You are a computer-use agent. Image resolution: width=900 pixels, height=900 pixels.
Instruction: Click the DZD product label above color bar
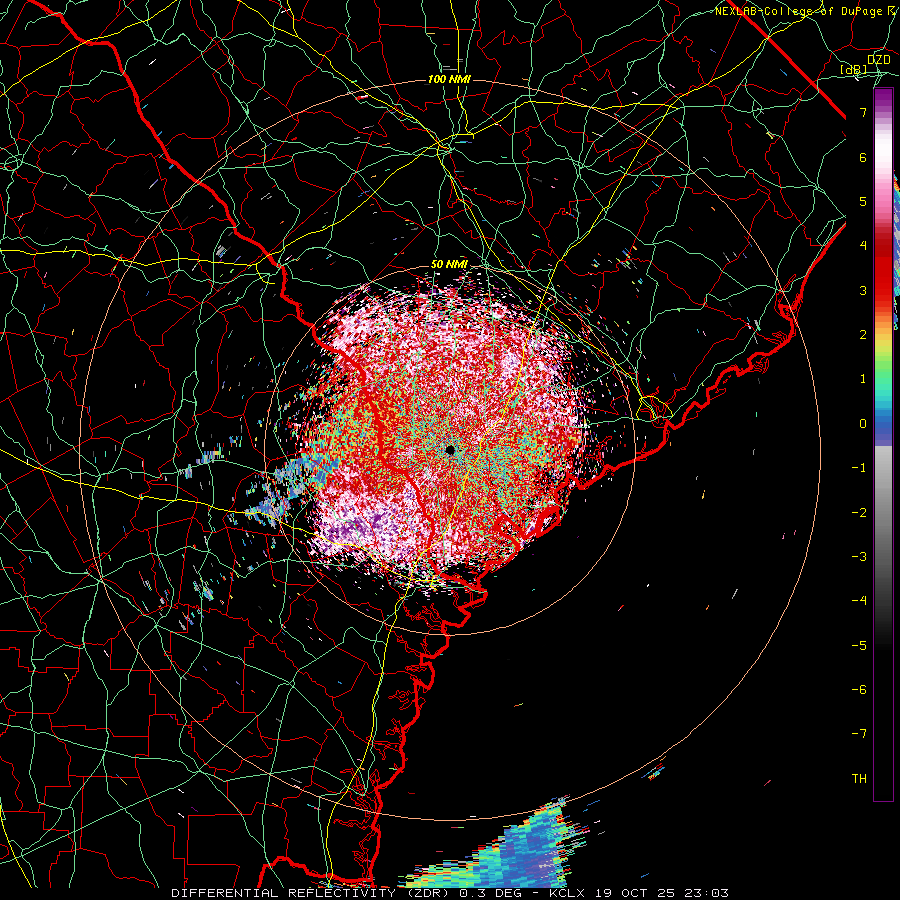pos(879,60)
